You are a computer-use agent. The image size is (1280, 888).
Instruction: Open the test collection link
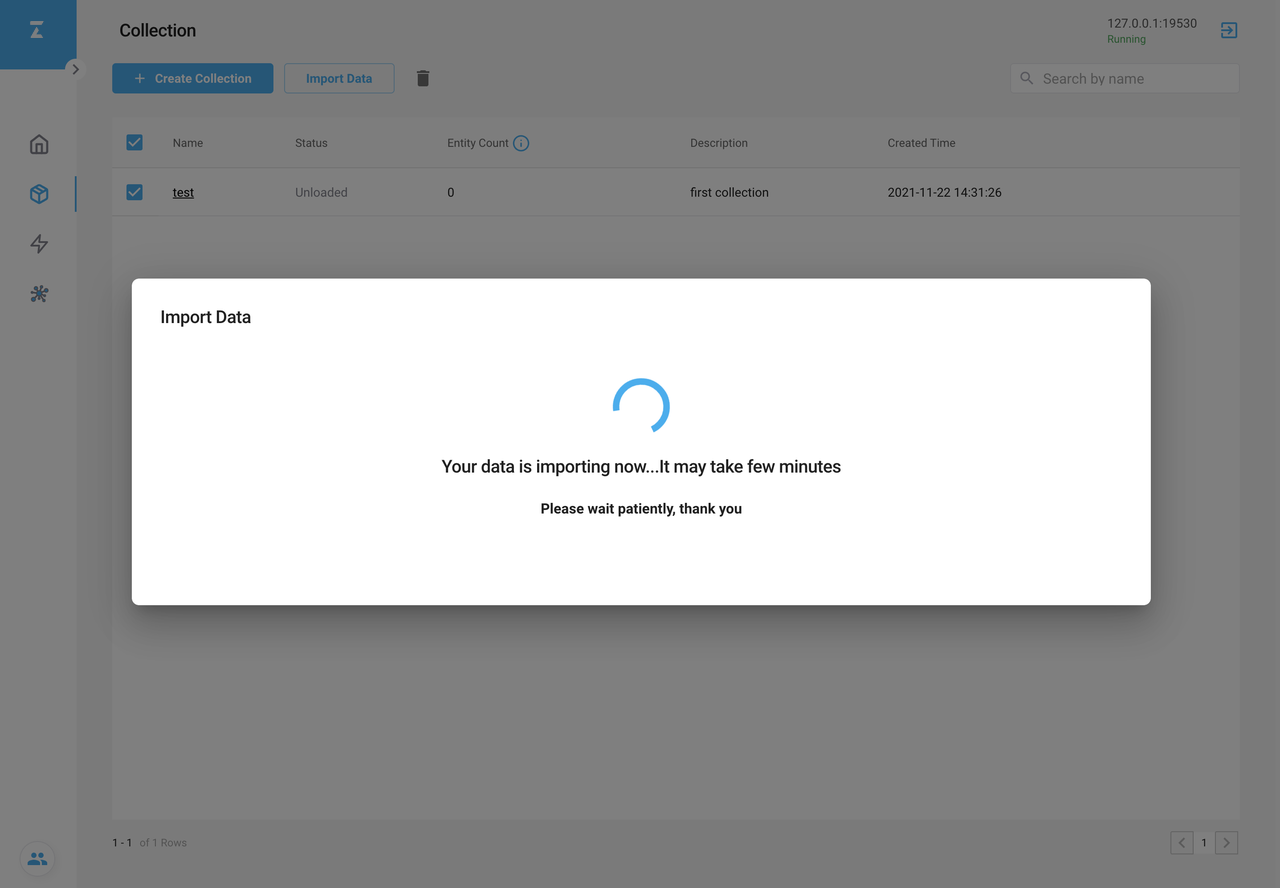coord(183,192)
